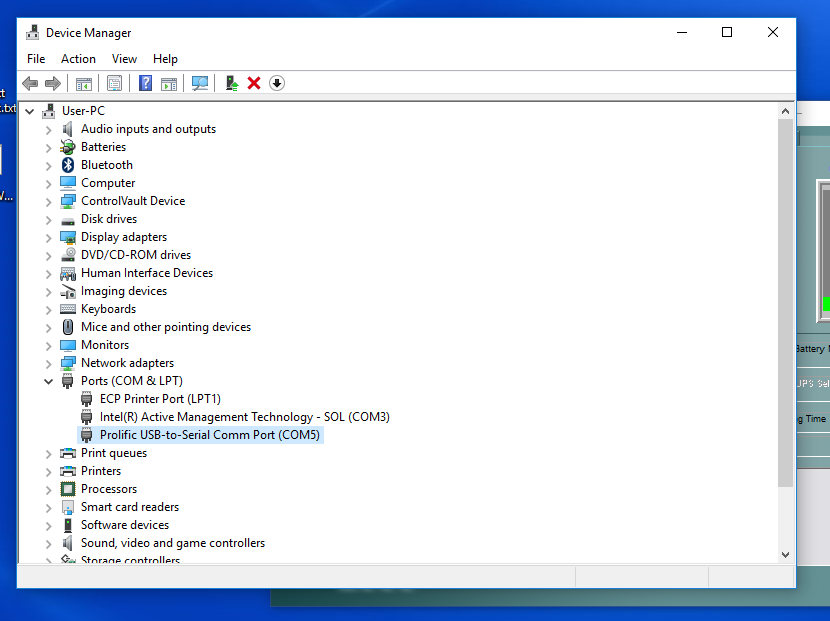Click the Smart card readers icon

(x=68, y=507)
